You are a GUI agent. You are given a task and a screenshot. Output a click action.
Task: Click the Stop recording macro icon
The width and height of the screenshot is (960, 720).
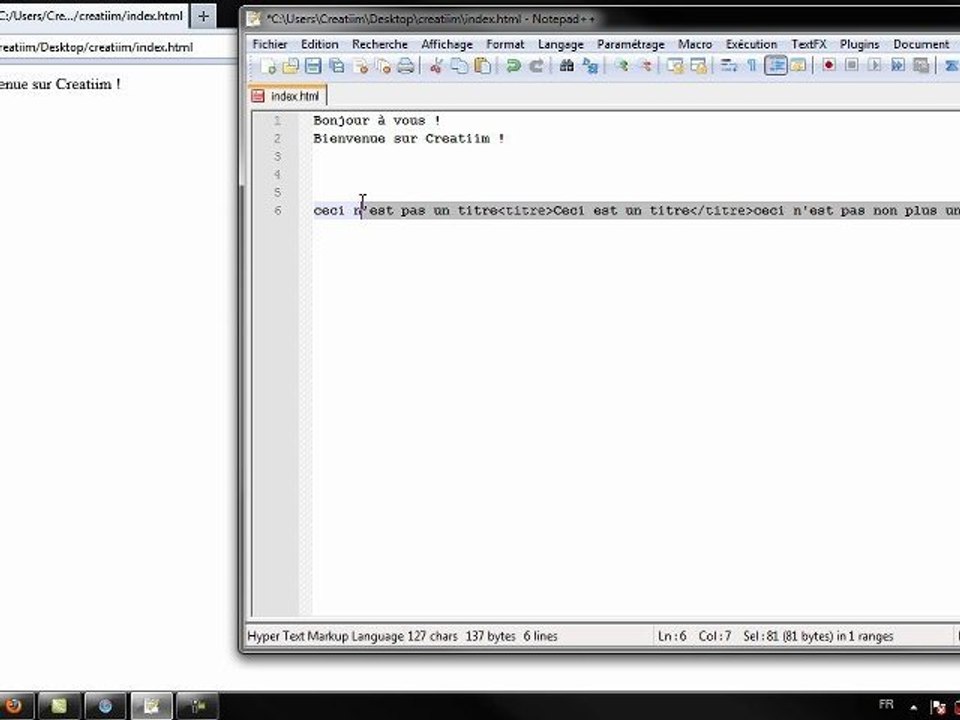(852, 65)
